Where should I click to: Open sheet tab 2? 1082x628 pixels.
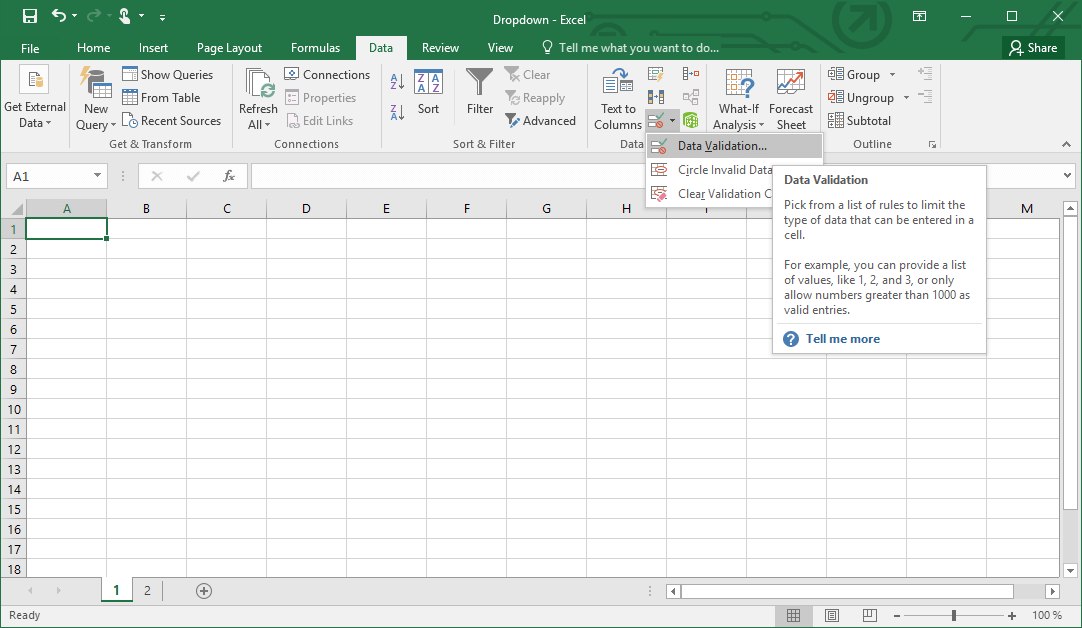[x=147, y=591]
